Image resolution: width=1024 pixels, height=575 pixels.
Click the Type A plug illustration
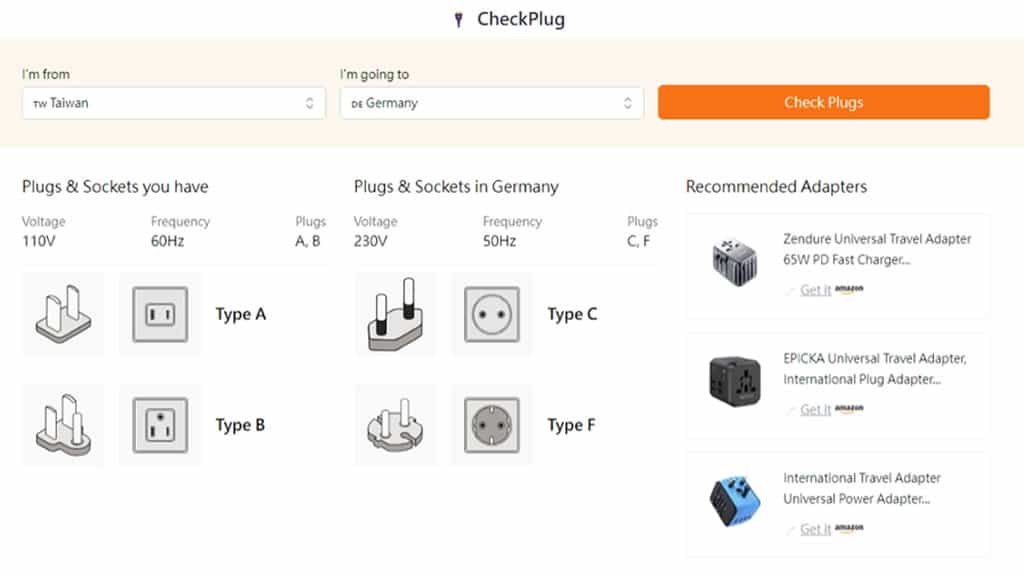(x=62, y=314)
